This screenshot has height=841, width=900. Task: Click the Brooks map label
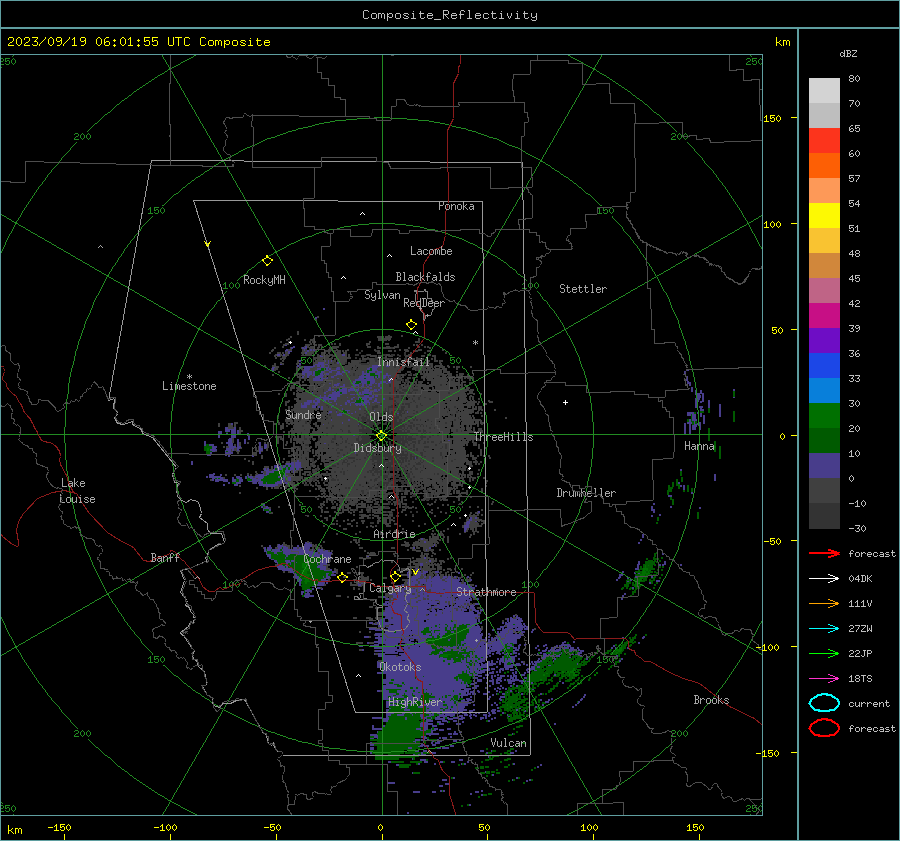711,700
